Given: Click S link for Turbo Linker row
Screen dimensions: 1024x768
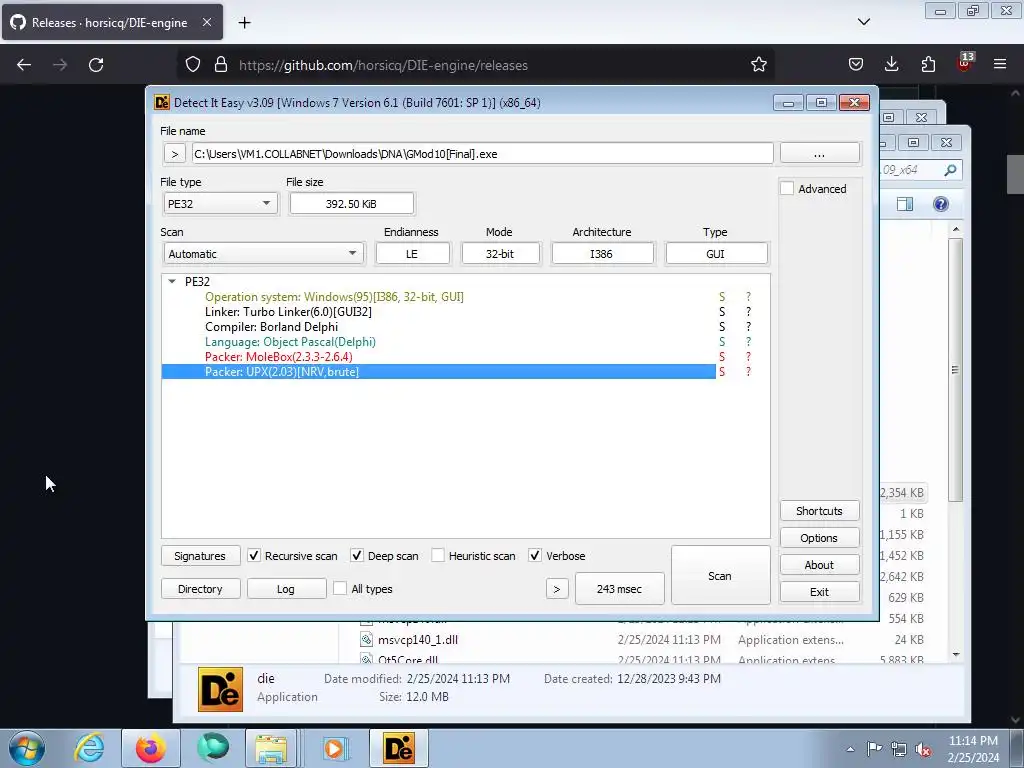Looking at the screenshot, I should pyautogui.click(x=722, y=312).
